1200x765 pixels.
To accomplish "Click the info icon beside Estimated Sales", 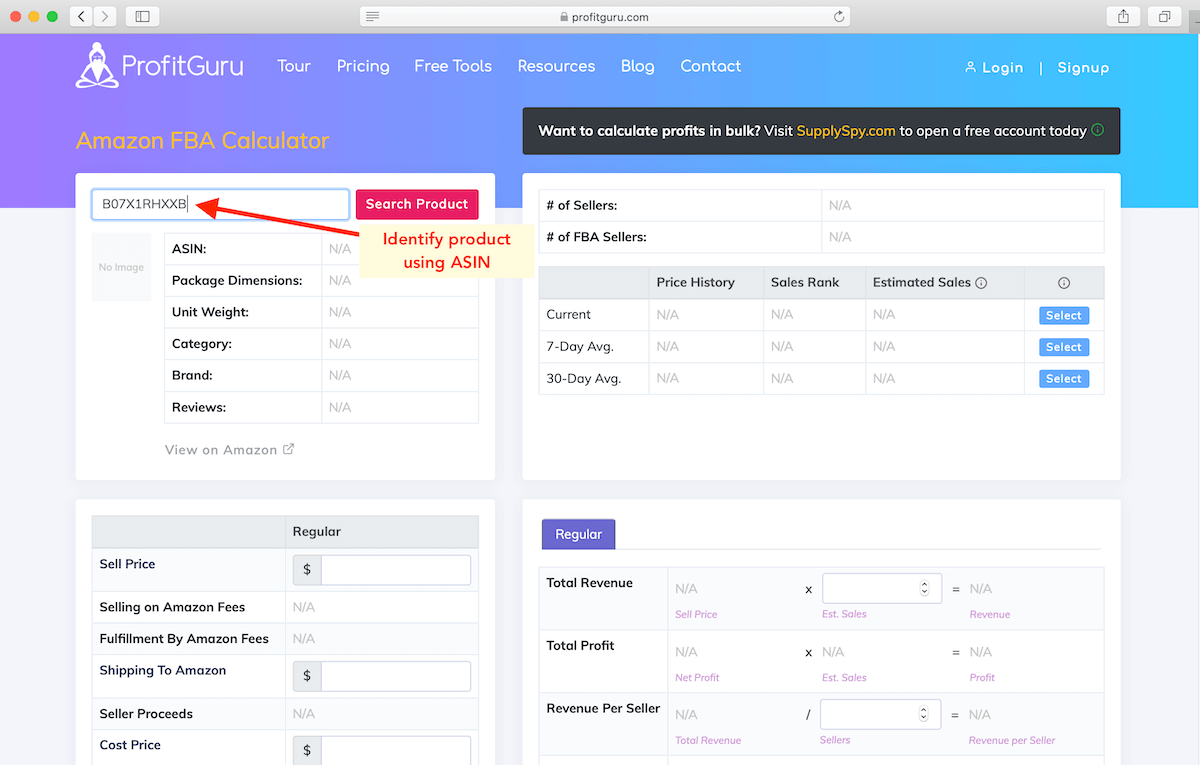I will point(981,283).
